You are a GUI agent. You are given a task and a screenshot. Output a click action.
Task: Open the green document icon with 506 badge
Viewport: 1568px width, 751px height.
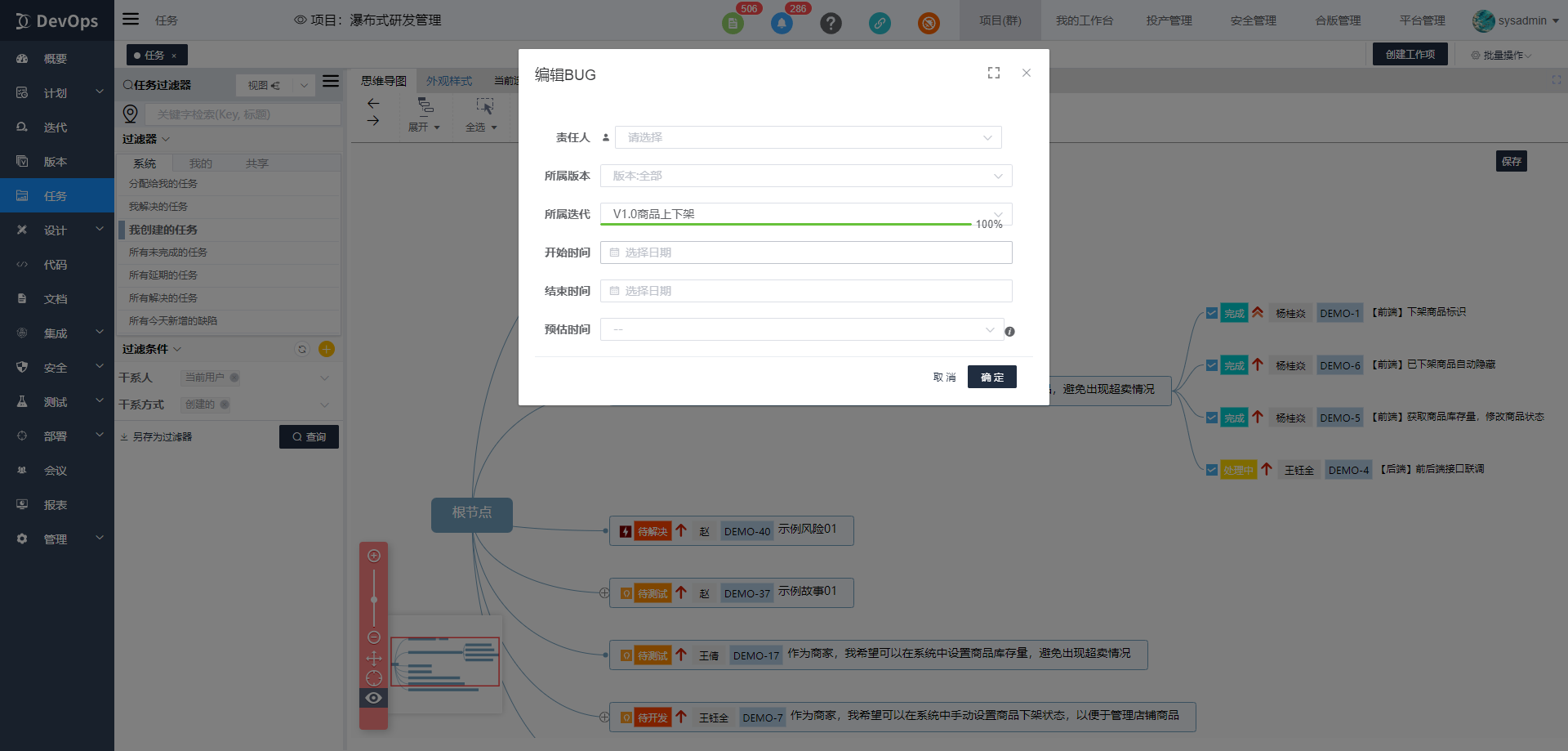tap(733, 23)
